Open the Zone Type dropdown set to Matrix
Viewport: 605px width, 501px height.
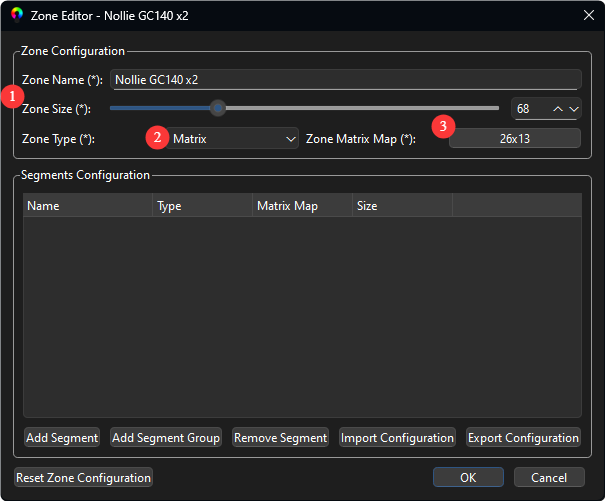(x=232, y=139)
